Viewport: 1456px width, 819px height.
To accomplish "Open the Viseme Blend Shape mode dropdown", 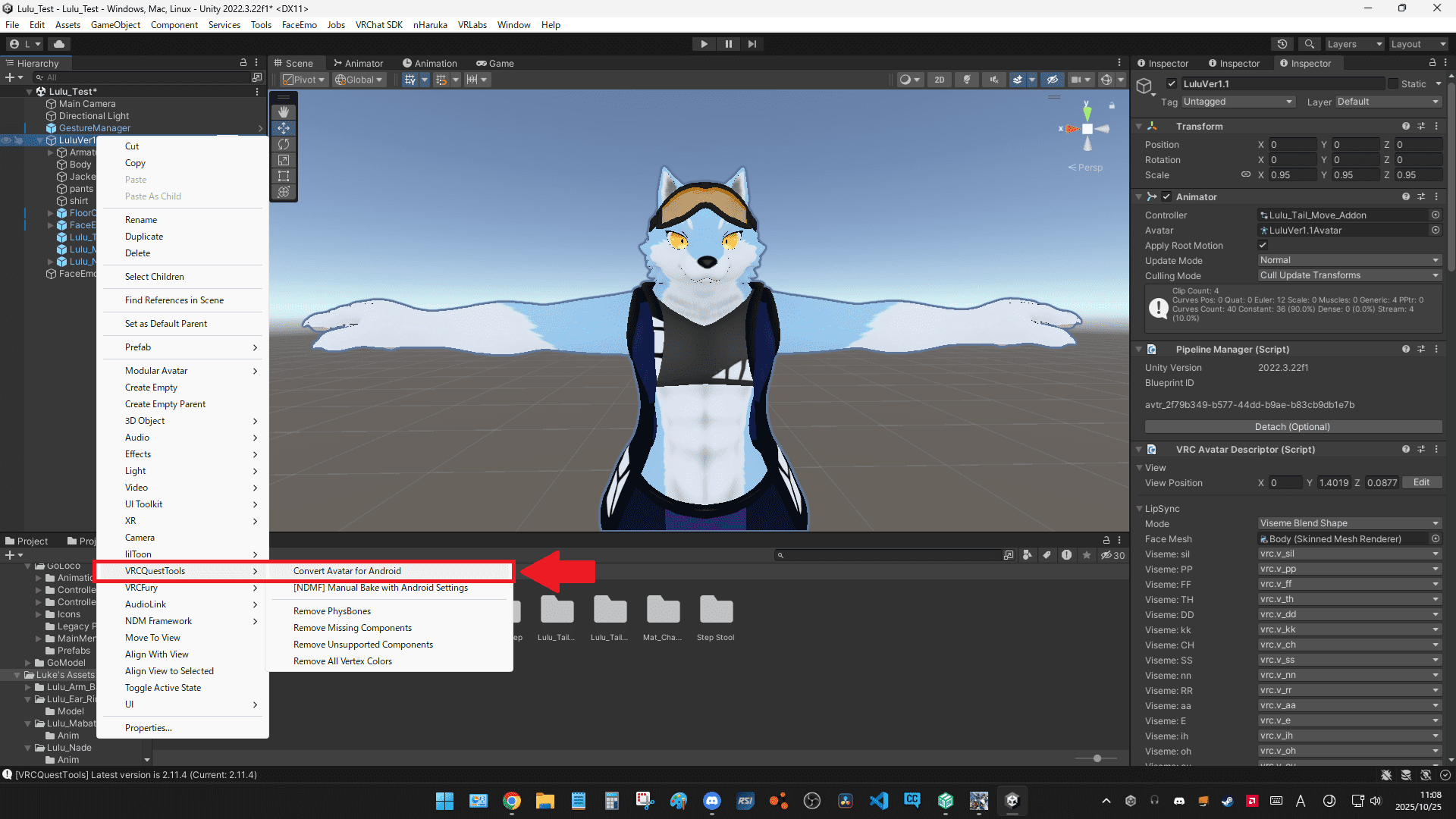I will tap(1348, 523).
